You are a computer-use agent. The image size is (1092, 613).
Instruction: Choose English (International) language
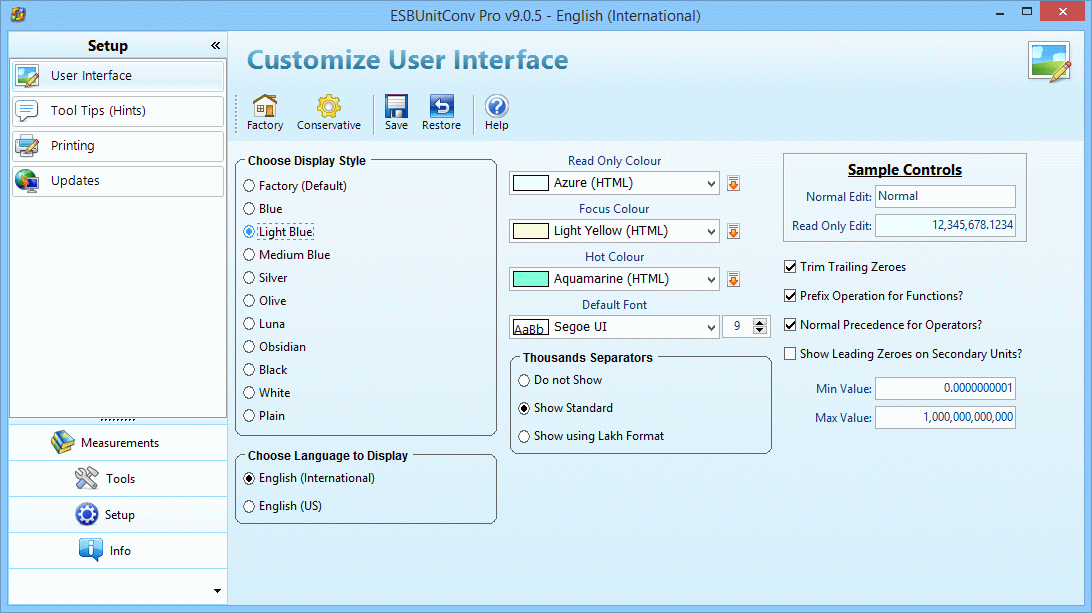coord(309,479)
